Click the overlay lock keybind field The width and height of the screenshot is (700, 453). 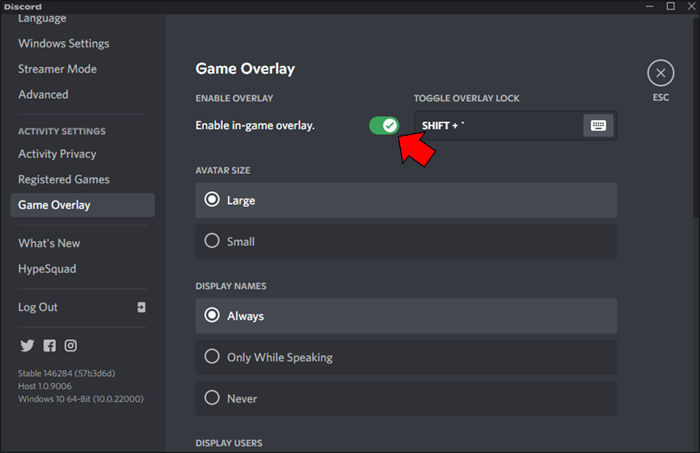(497, 125)
